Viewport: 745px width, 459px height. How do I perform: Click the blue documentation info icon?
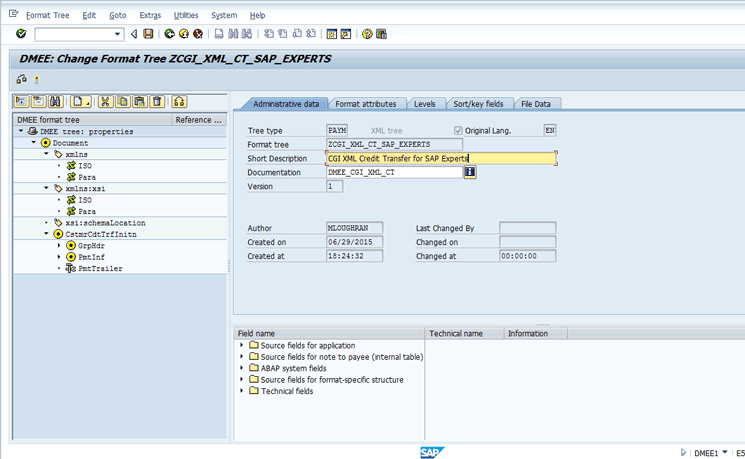coord(469,172)
